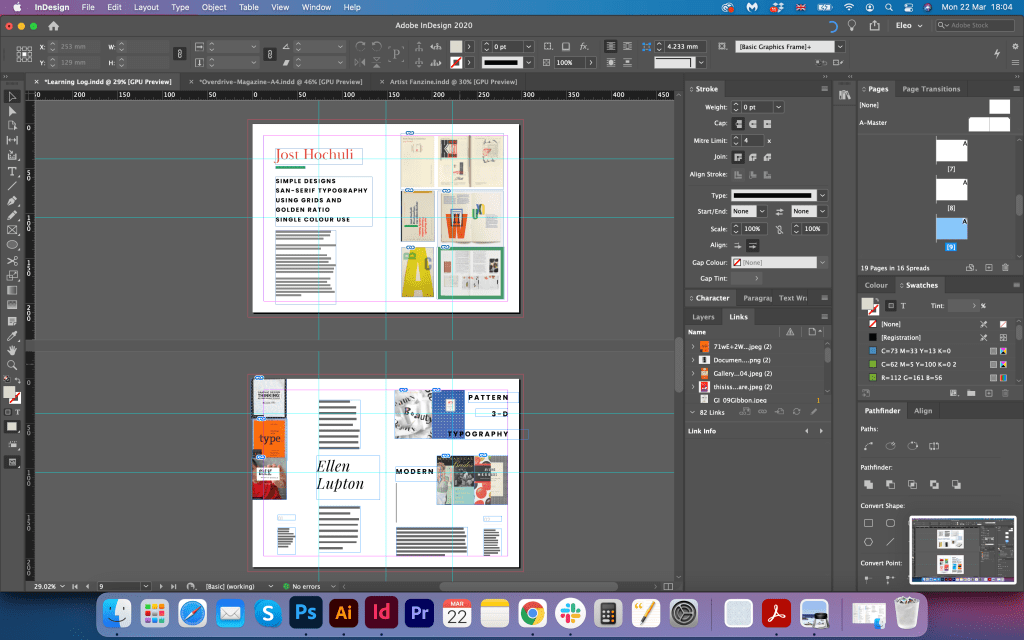Viewport: 1024px width, 640px height.
Task: Click the Round Cap icon in Stroke panel
Action: tap(752, 123)
